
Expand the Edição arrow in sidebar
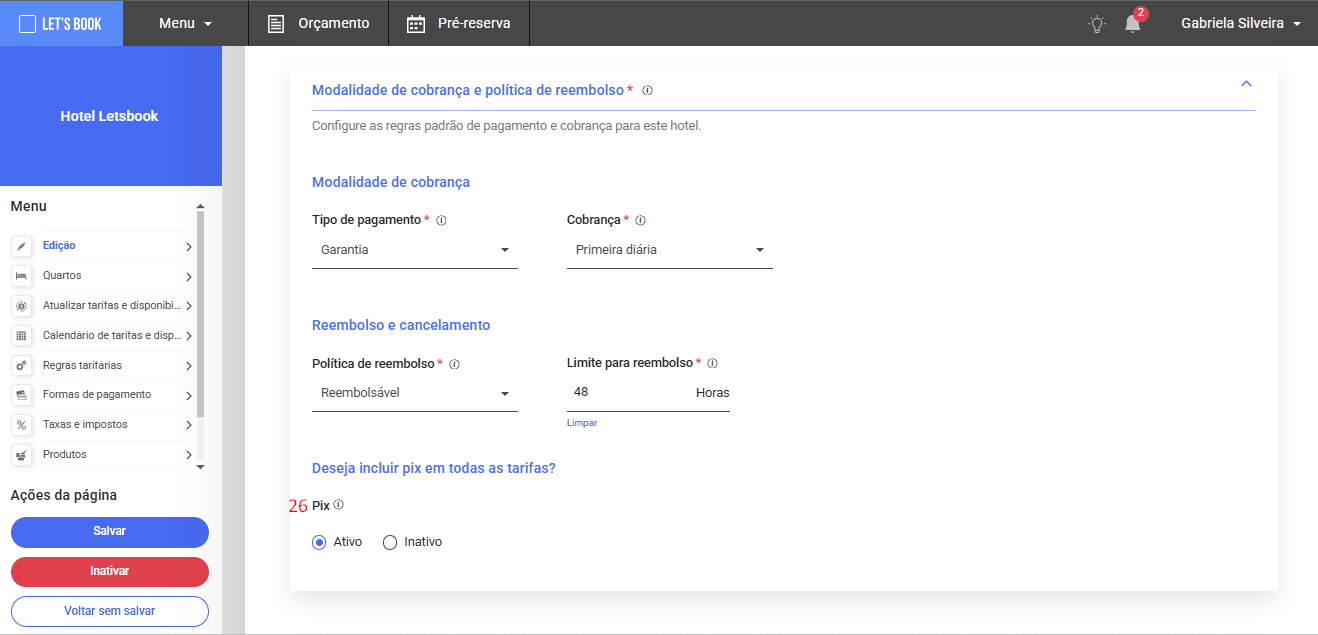tap(188, 246)
